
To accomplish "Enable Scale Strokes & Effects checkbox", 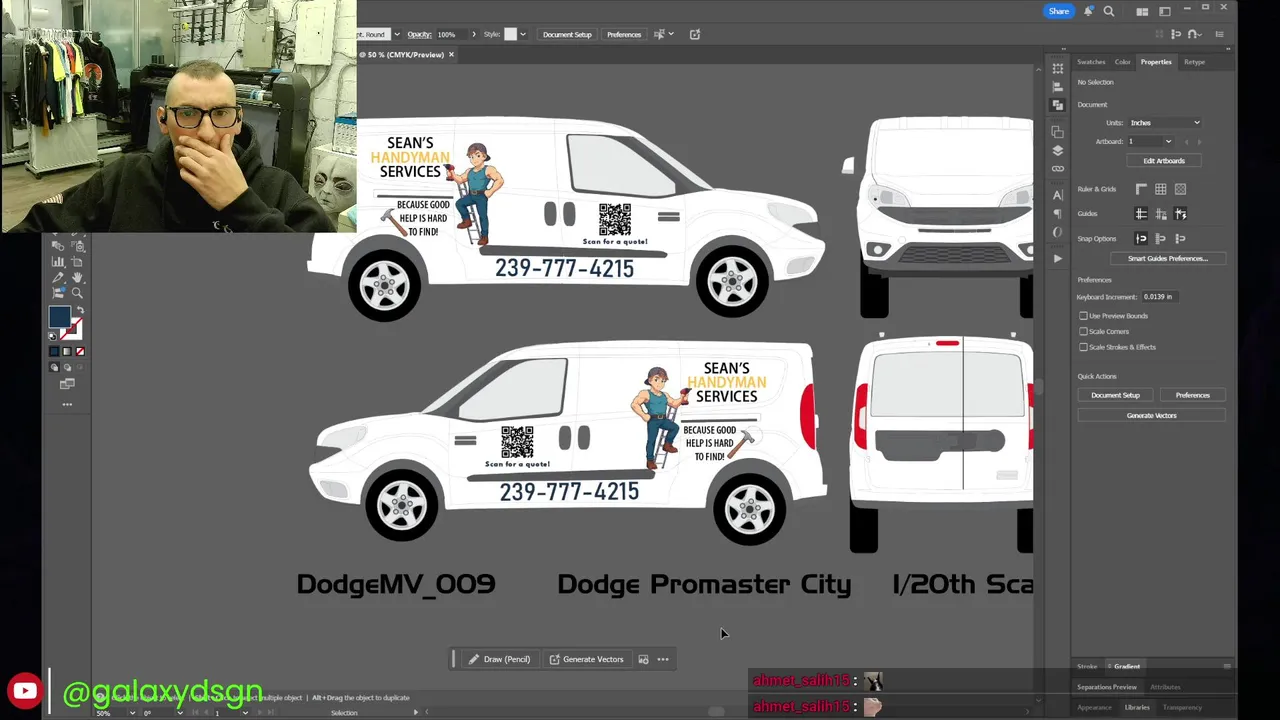I will (x=1083, y=347).
